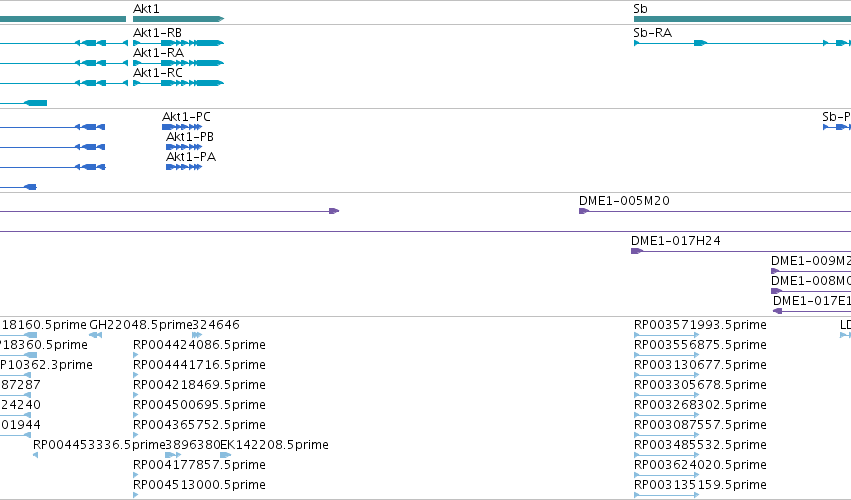Viewport: 851px width, 500px height.
Task: Select the DME1-017E1 BAC clone label
Action: [x=812, y=301]
